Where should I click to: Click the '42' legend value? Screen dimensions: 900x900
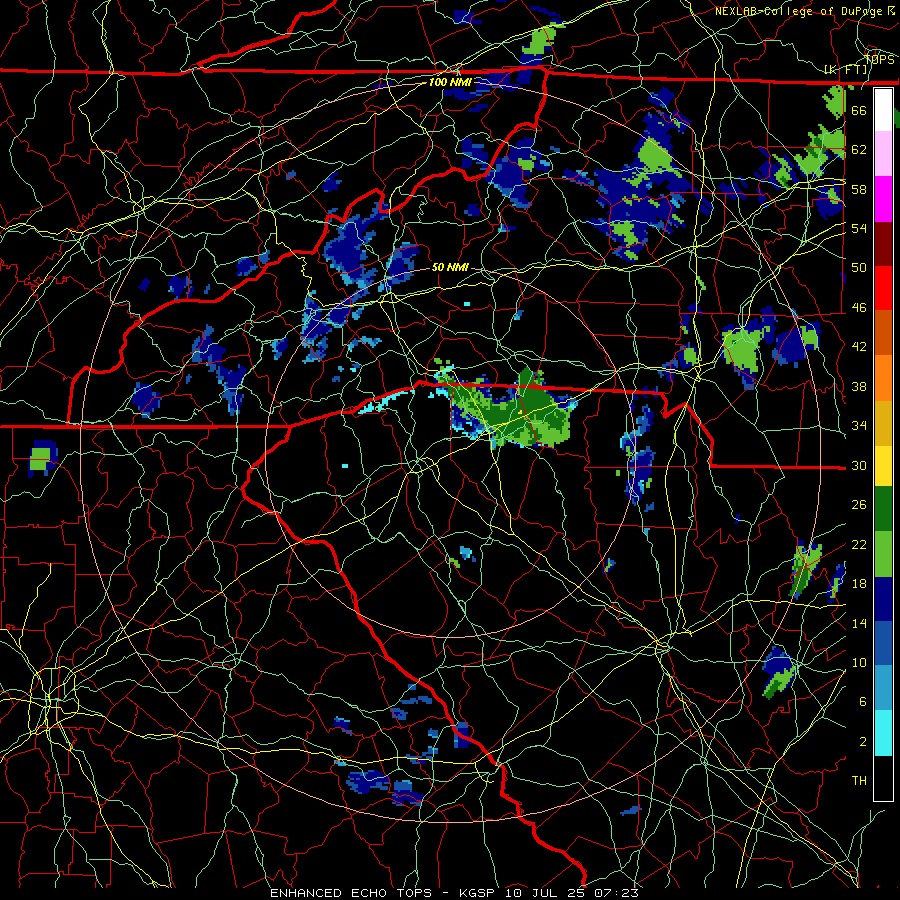[x=859, y=347]
